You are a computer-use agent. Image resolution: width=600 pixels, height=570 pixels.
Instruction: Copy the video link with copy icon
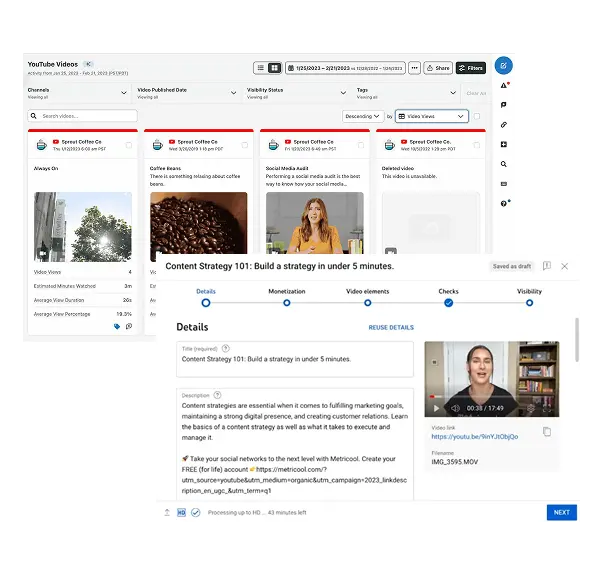(547, 432)
